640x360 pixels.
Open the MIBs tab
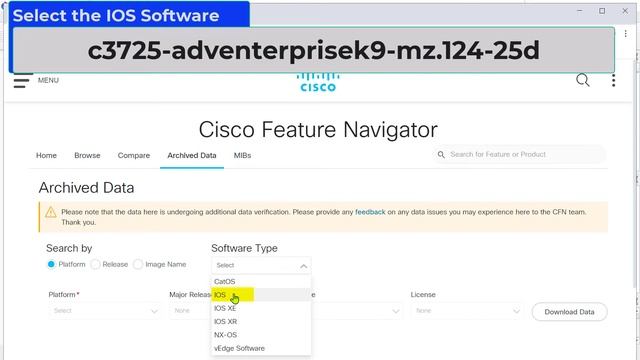(242, 156)
